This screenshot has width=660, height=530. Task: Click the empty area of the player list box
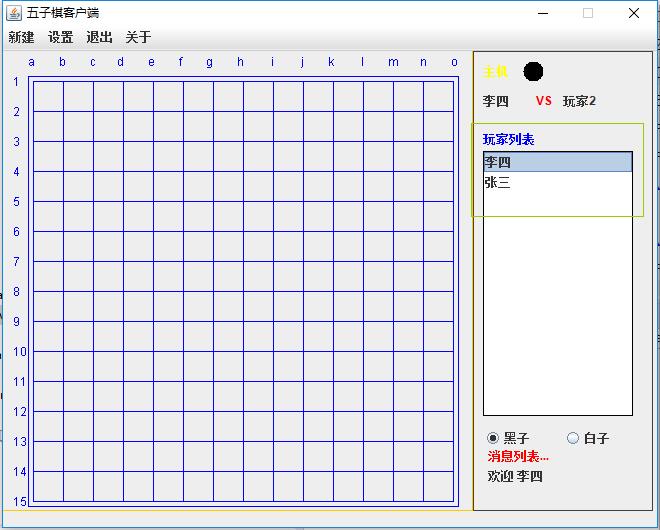tap(558, 303)
